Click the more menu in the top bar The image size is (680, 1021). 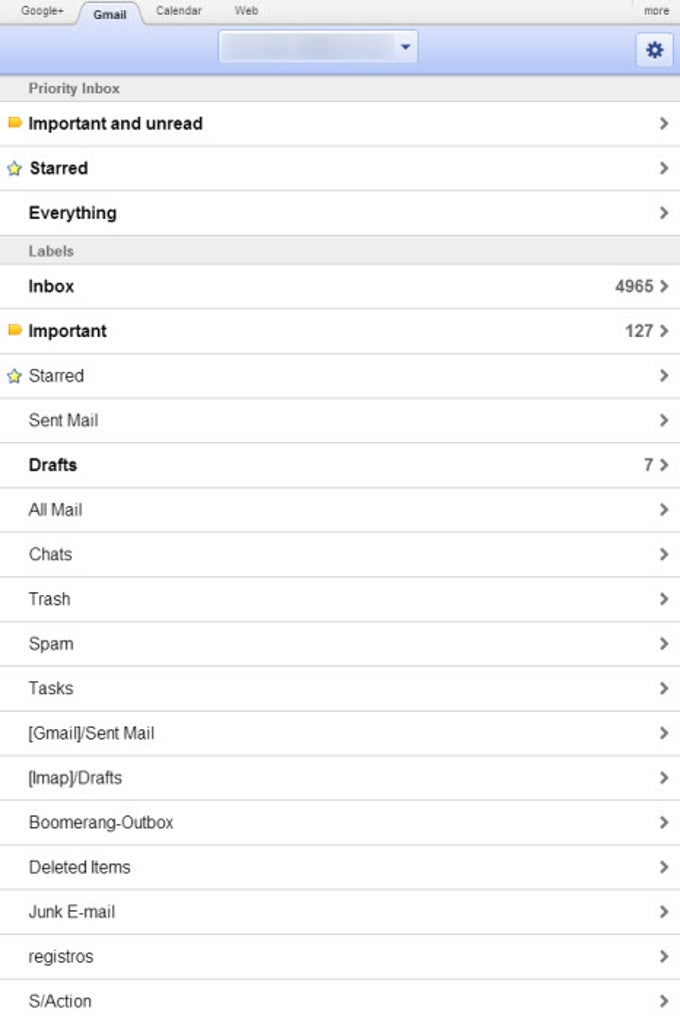coord(656,10)
